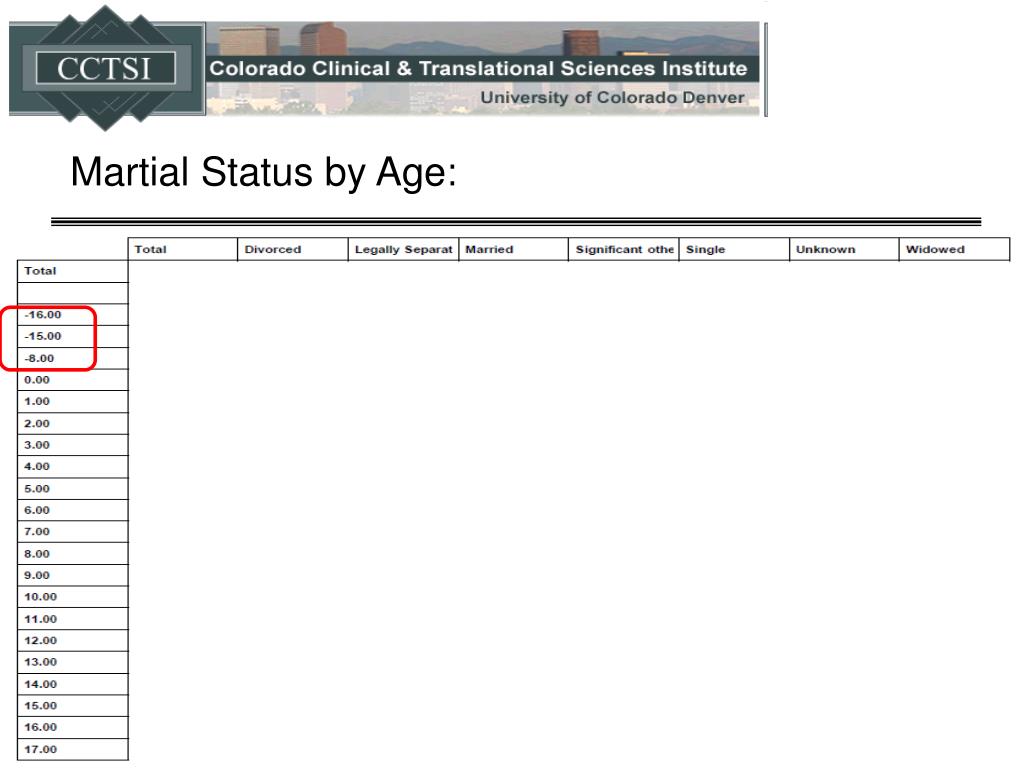1024x768 pixels.
Task: Select the Single column header
Action: point(734,249)
